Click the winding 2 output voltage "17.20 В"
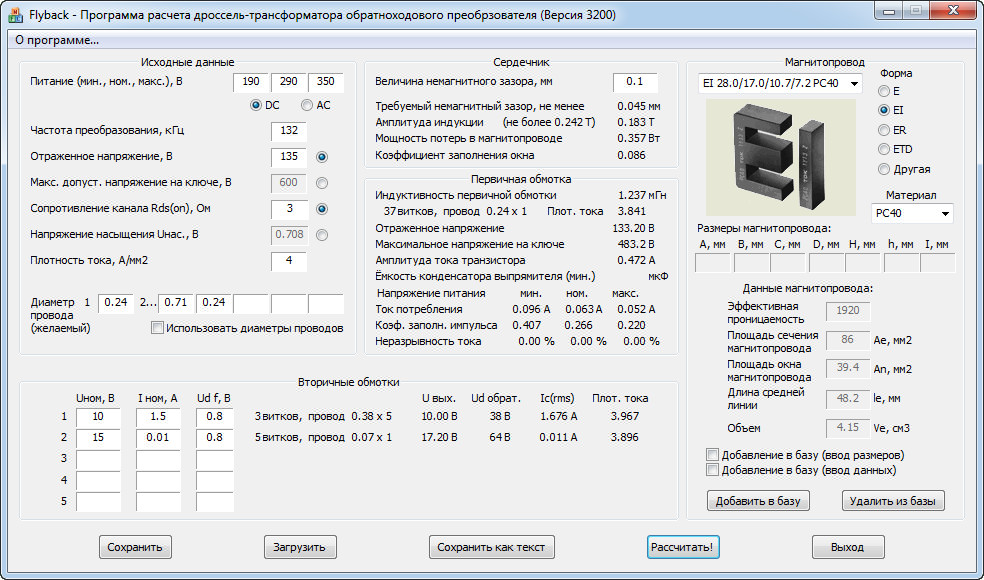This screenshot has height=580, width=984. coord(439,438)
